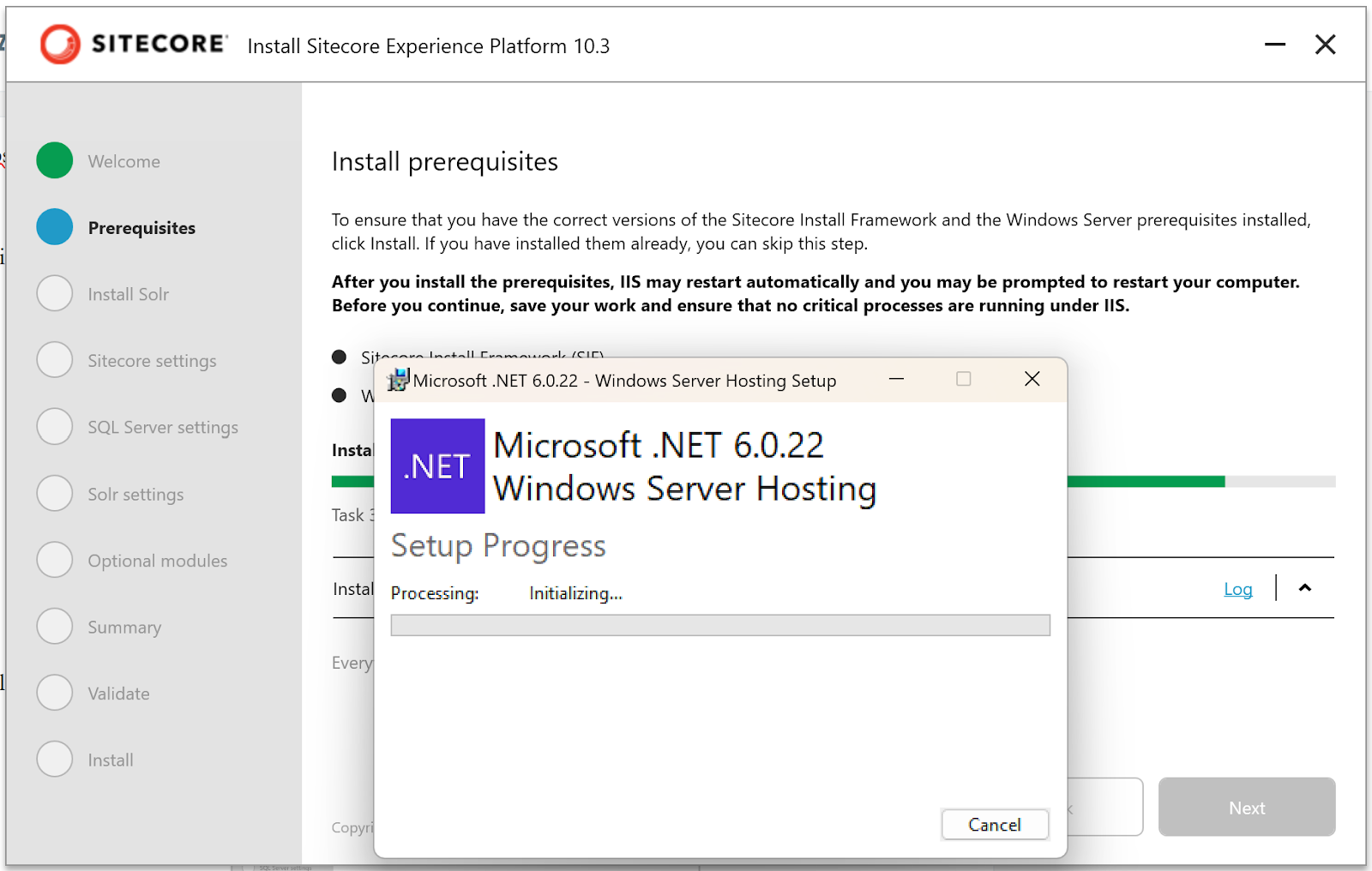Viewport: 1372px width, 871px height.
Task: Select the Summary step circle
Action: [55, 626]
